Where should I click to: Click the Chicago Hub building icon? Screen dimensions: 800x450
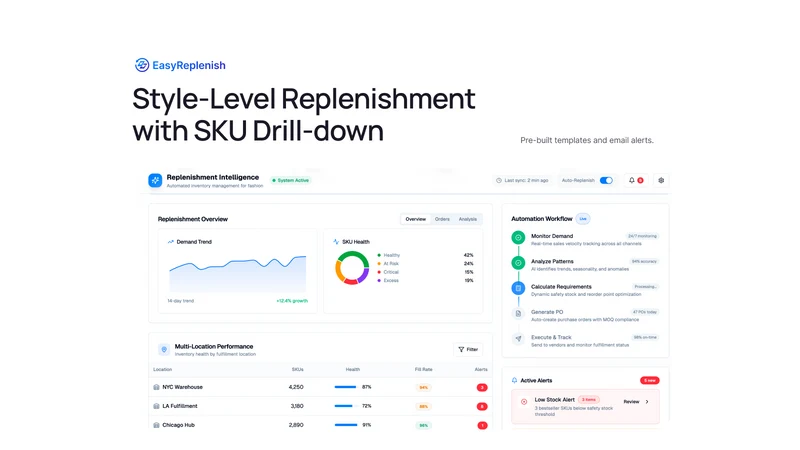(156, 425)
